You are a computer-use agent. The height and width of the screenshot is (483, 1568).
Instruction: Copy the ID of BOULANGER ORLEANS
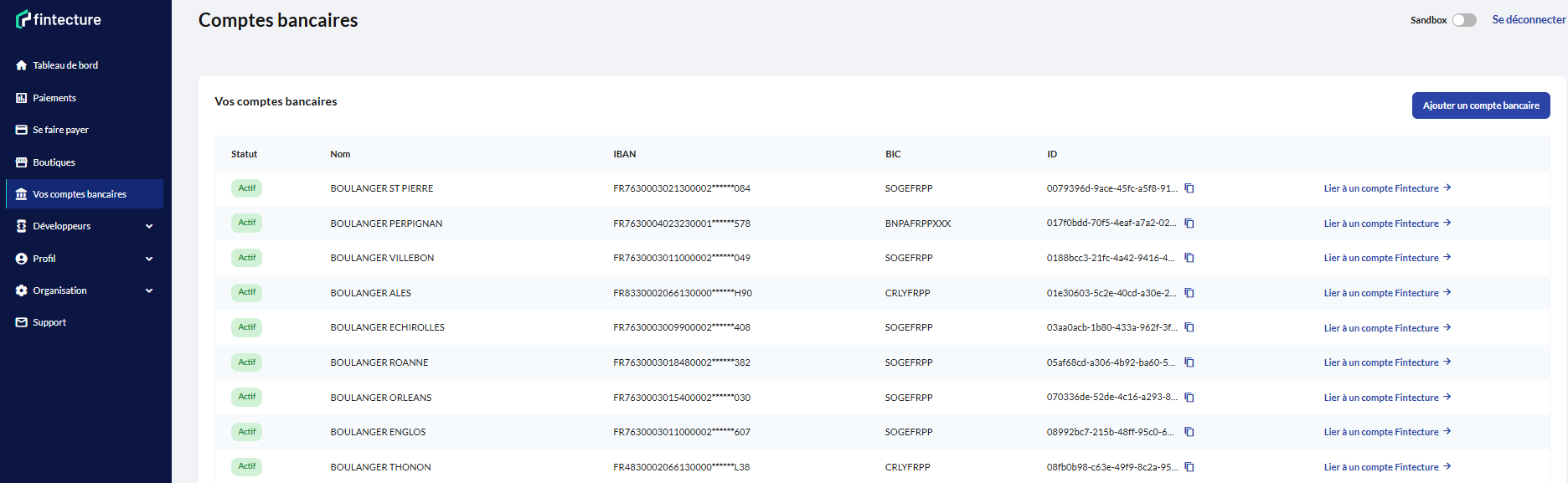coord(1189,398)
